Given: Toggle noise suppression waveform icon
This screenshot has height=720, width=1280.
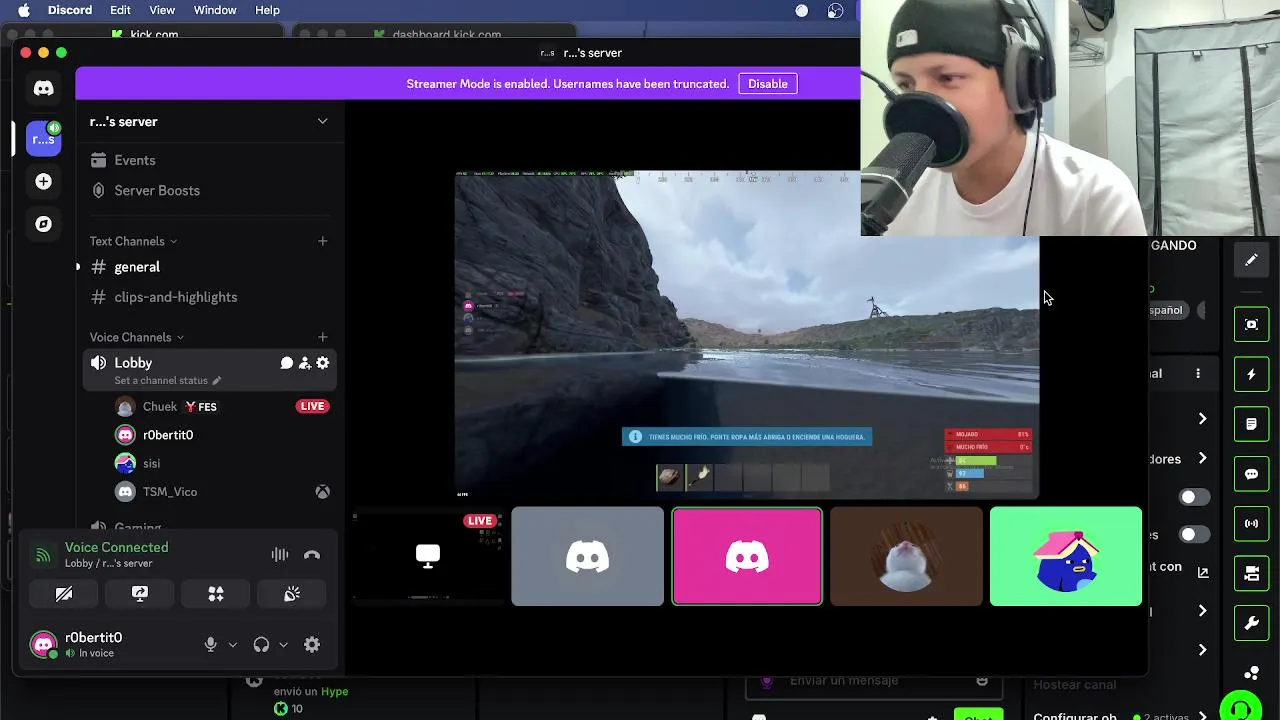Looking at the screenshot, I should (x=280, y=555).
